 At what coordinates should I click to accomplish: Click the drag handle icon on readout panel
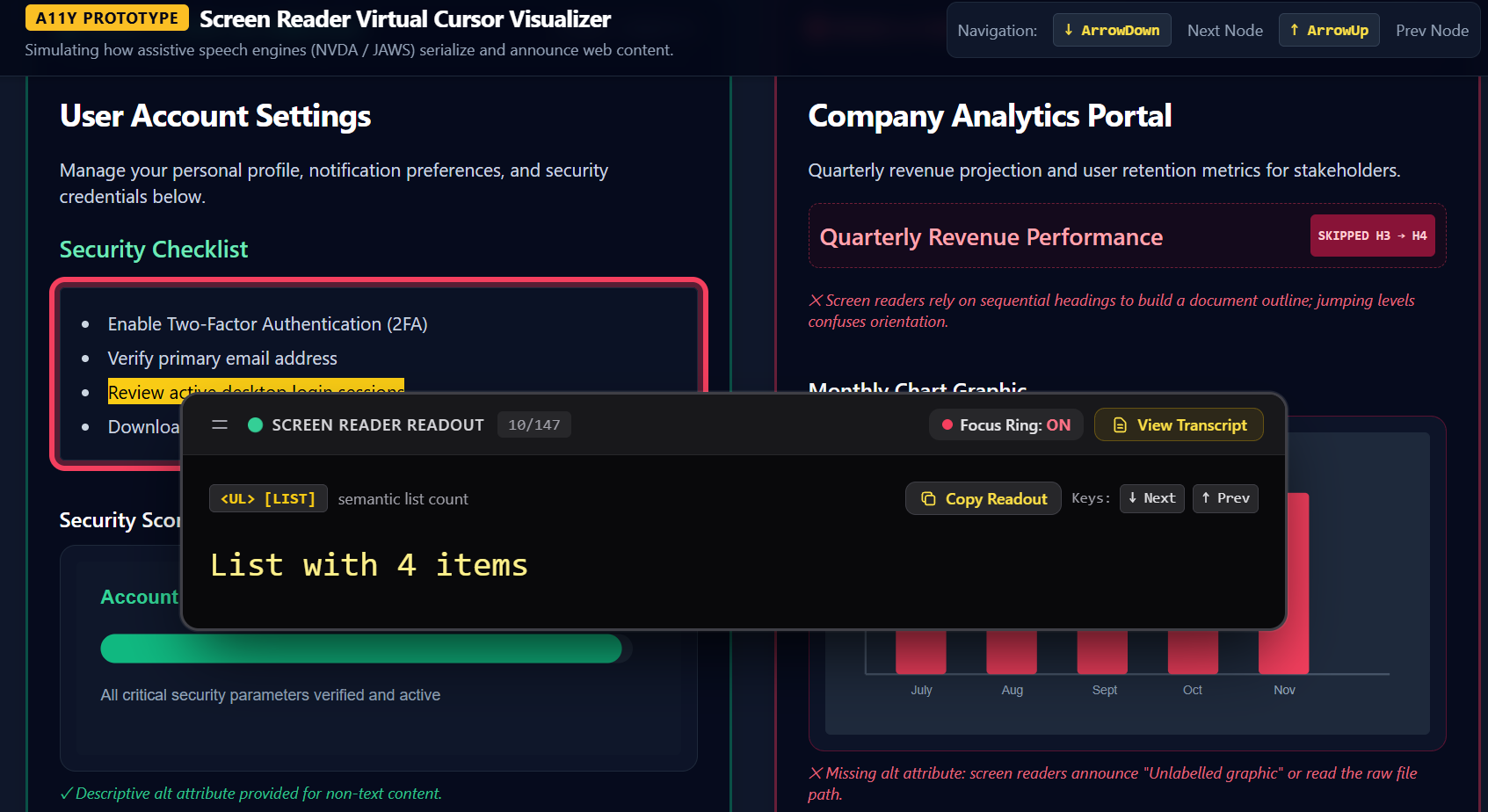(220, 425)
